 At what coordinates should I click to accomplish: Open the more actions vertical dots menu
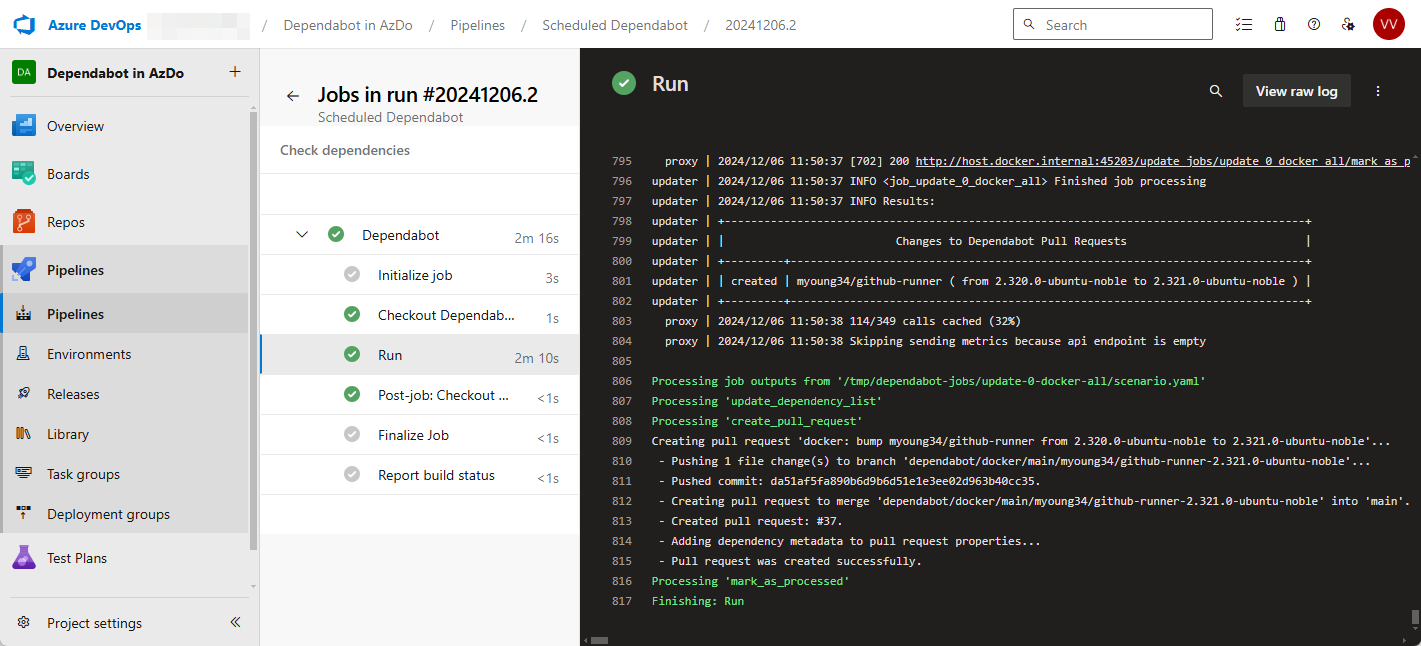coord(1378,91)
